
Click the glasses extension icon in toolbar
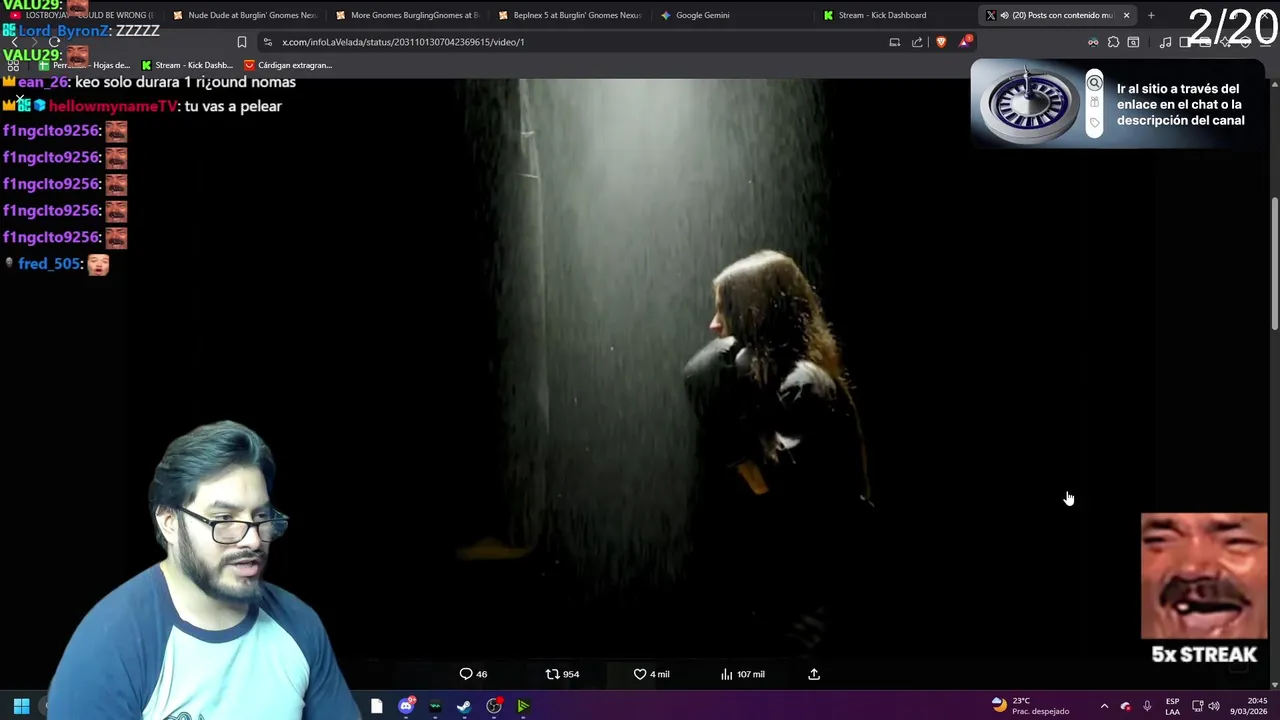tap(1093, 42)
